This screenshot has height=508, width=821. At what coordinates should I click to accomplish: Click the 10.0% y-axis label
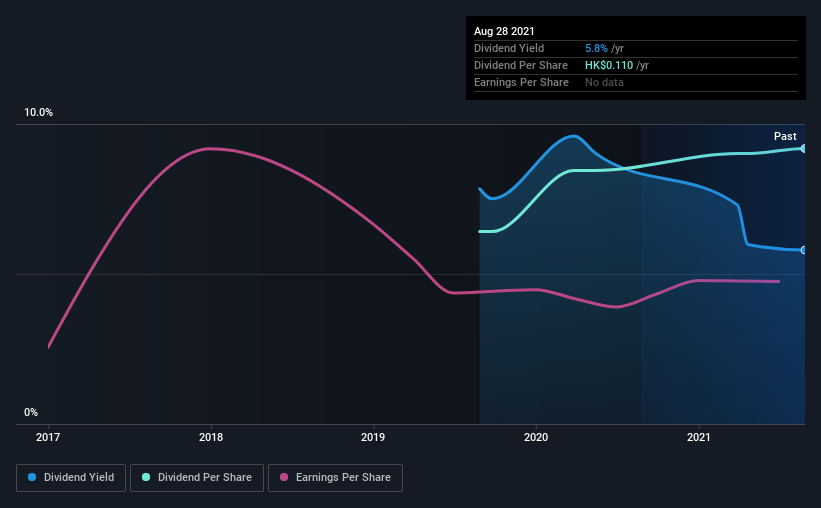point(39,112)
